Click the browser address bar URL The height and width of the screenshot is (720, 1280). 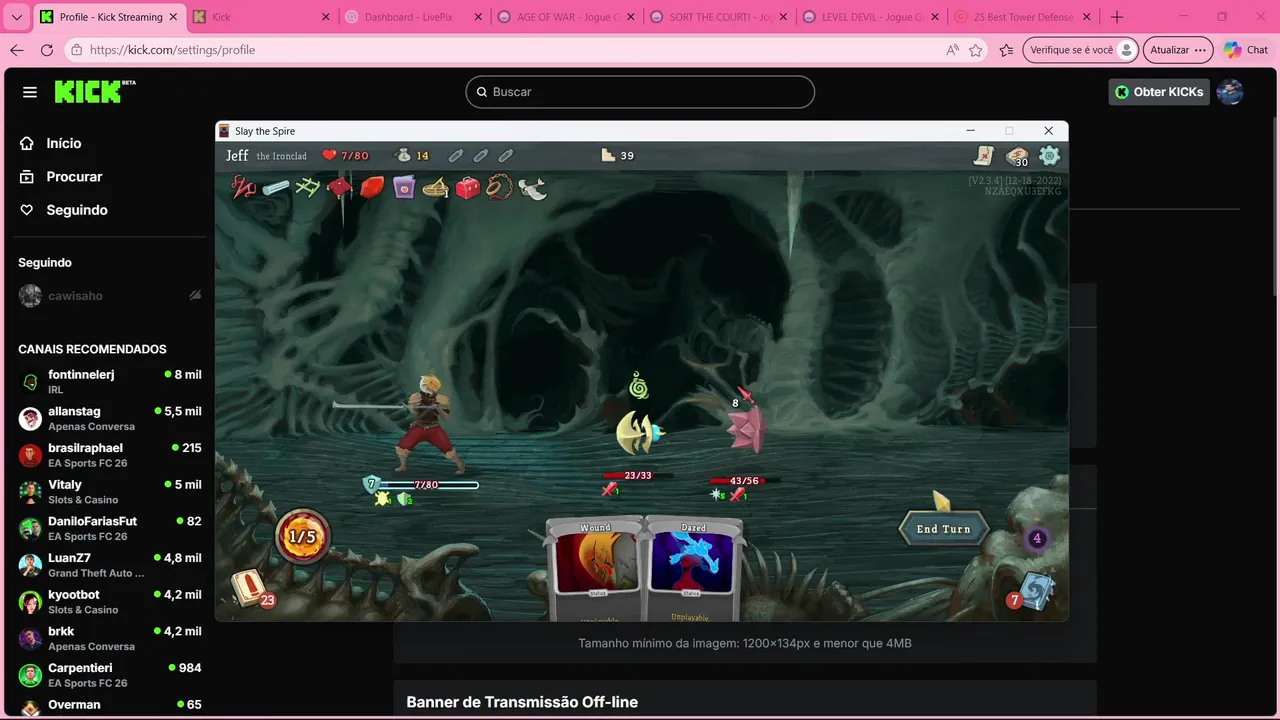point(172,50)
